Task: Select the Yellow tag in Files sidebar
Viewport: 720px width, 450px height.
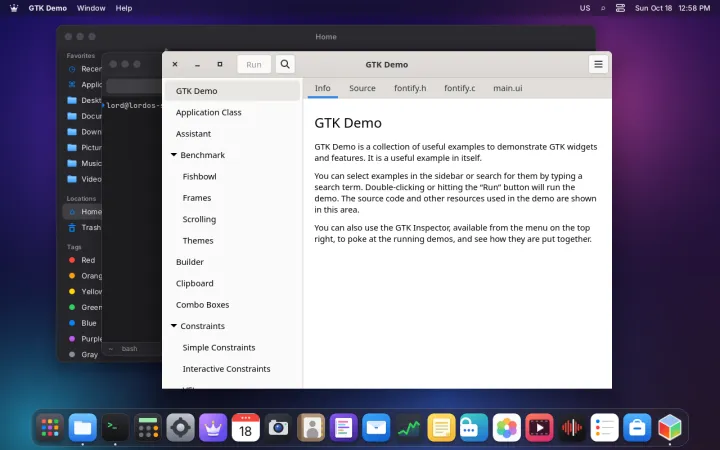Action: pos(82,292)
